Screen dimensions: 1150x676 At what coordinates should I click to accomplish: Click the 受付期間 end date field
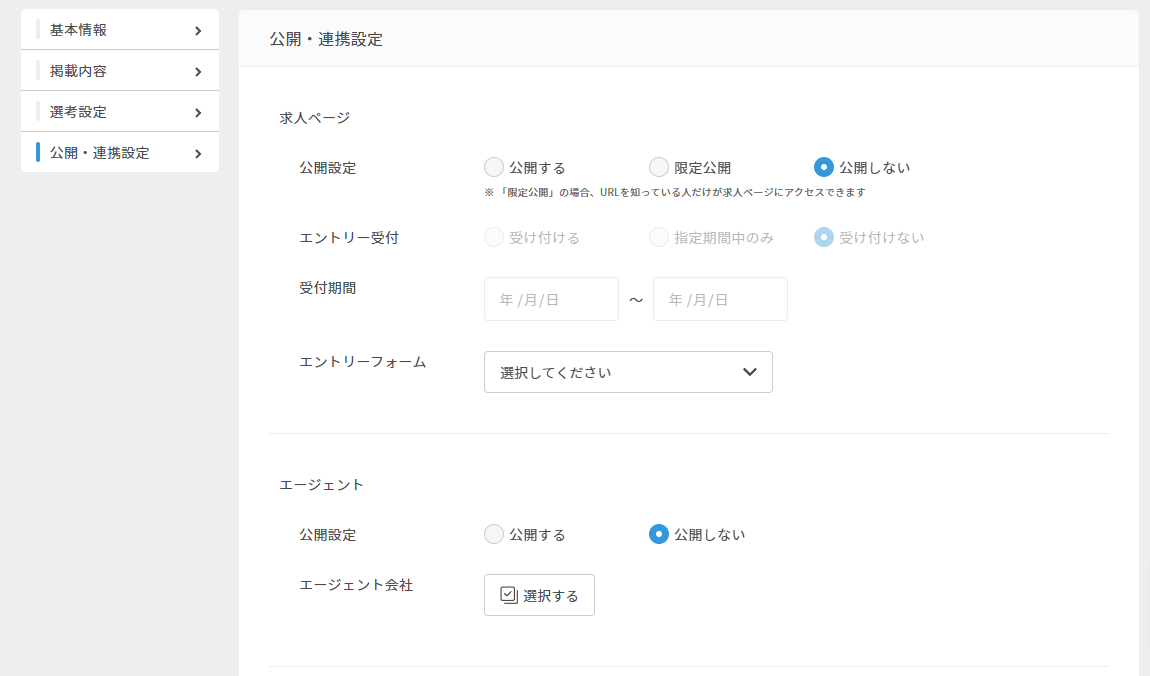720,299
